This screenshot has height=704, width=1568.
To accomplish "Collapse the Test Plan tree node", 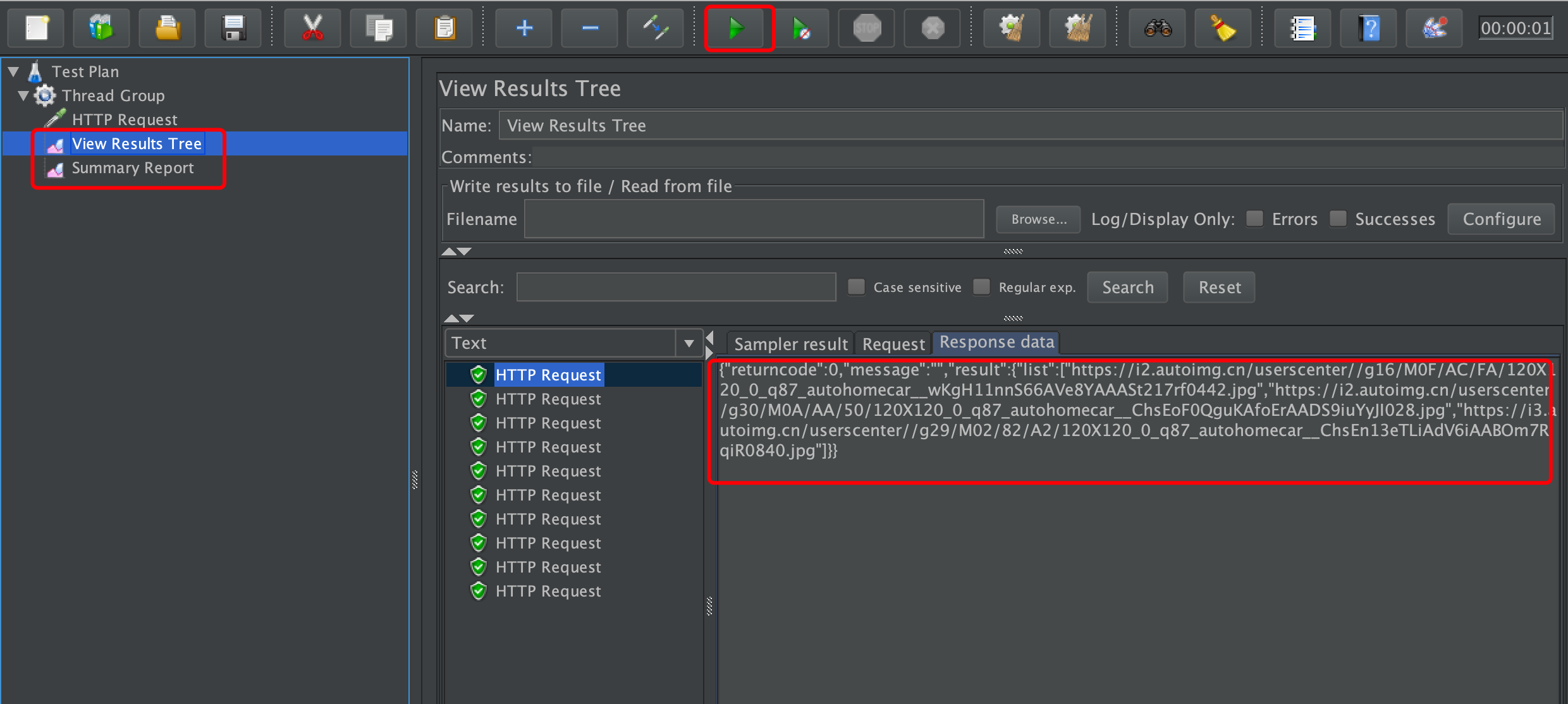I will 13,71.
